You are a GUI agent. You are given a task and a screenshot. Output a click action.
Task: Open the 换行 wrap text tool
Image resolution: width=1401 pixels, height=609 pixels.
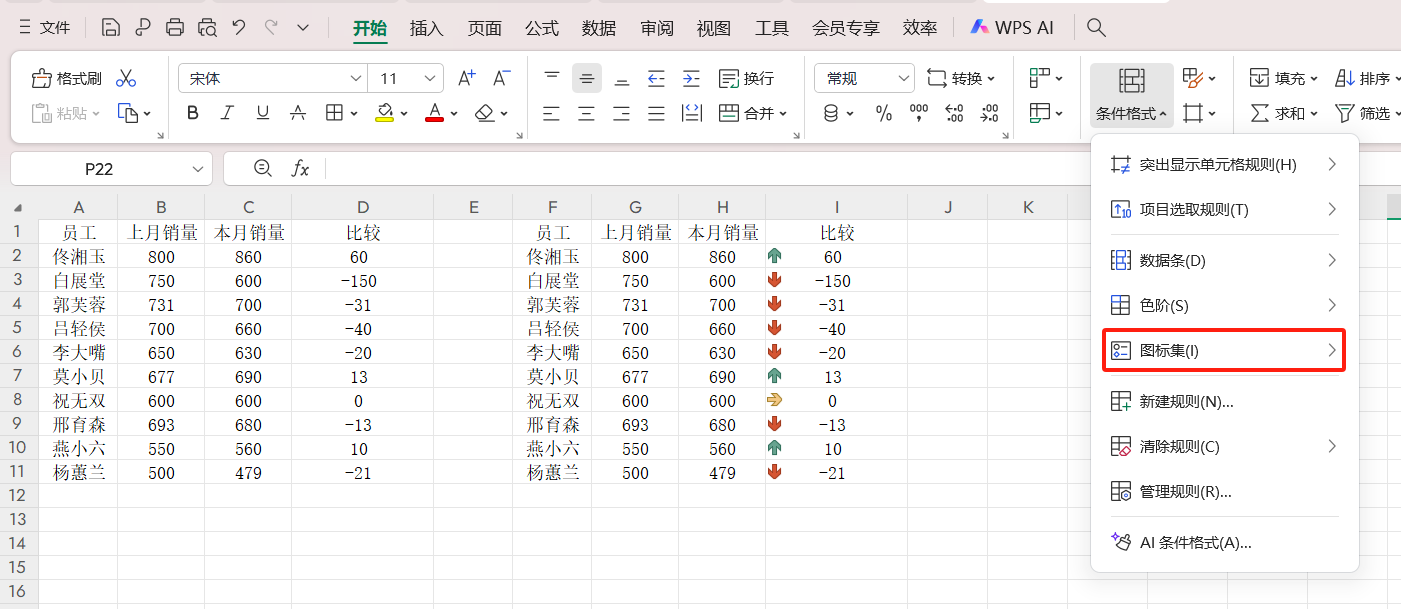(746, 77)
